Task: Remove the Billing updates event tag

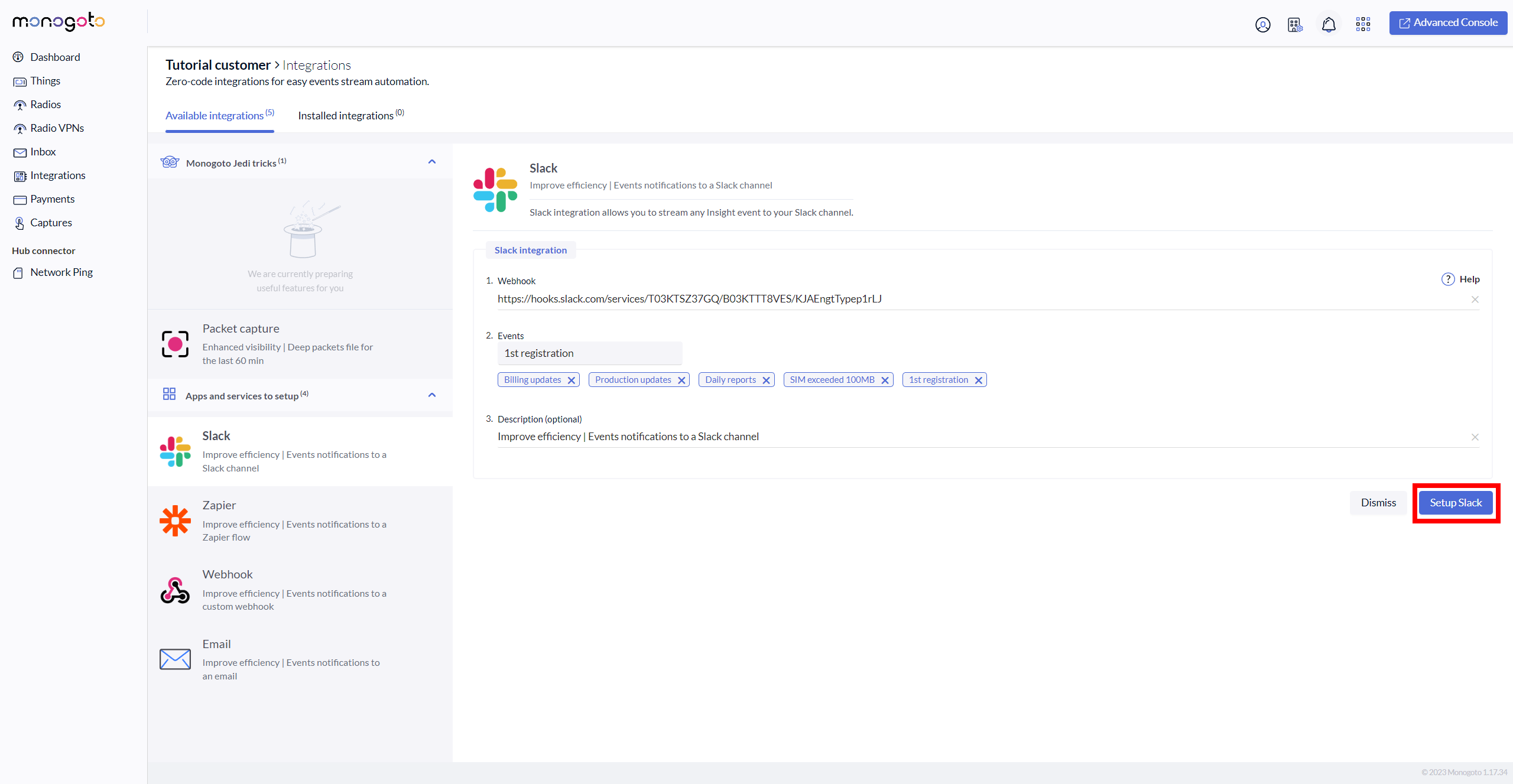Action: 571,380
